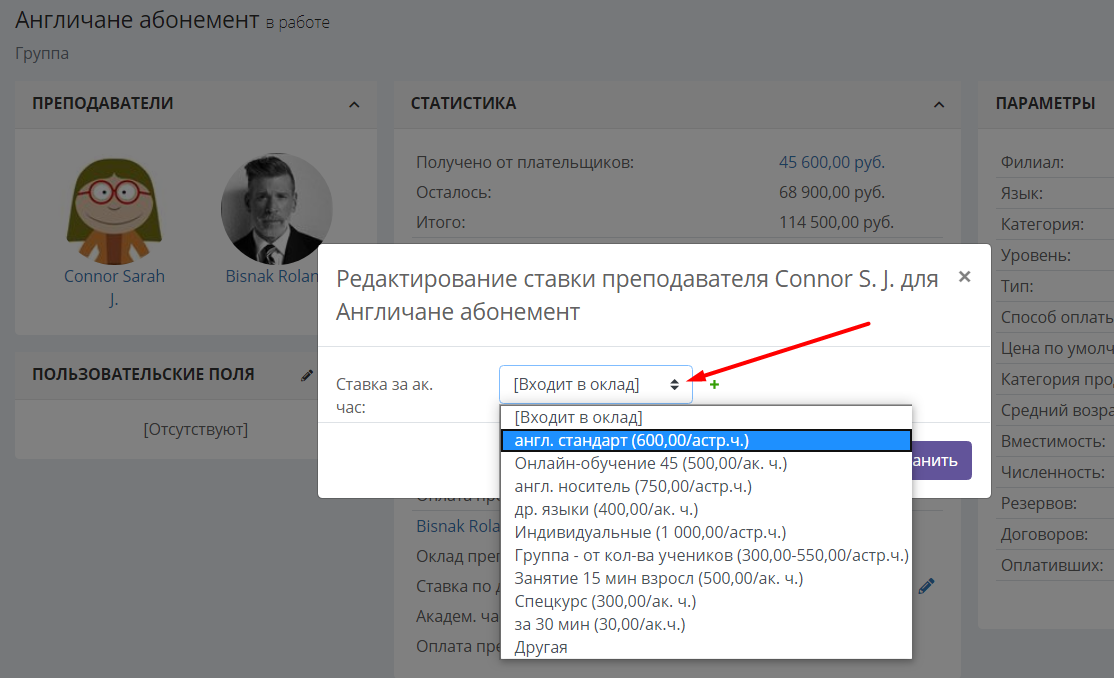Collapse the ПРЕПОДАВАТЕЛИ panel
1114x678 pixels.
[354, 104]
